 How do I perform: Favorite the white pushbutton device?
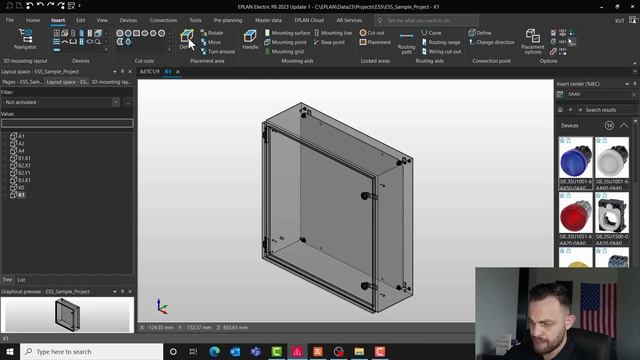click(598, 140)
